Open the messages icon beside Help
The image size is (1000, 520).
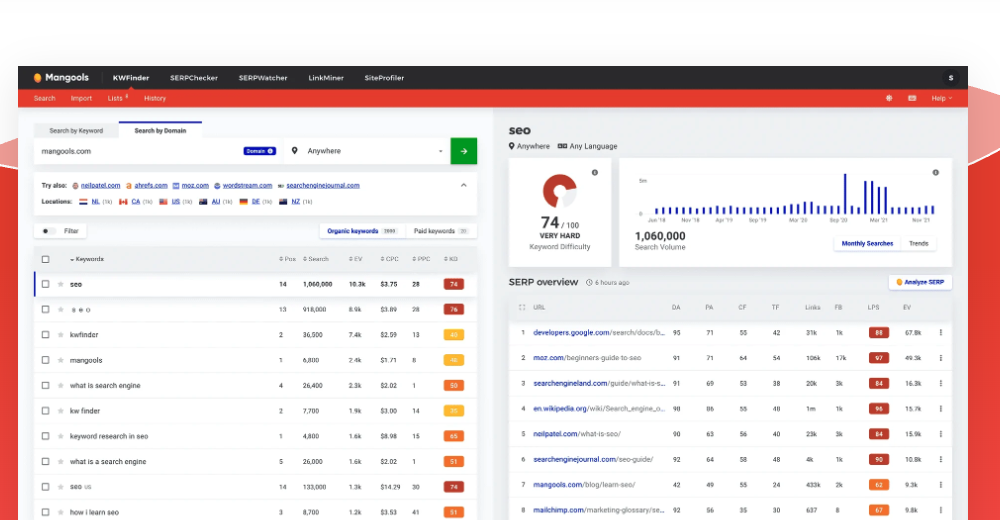(912, 98)
